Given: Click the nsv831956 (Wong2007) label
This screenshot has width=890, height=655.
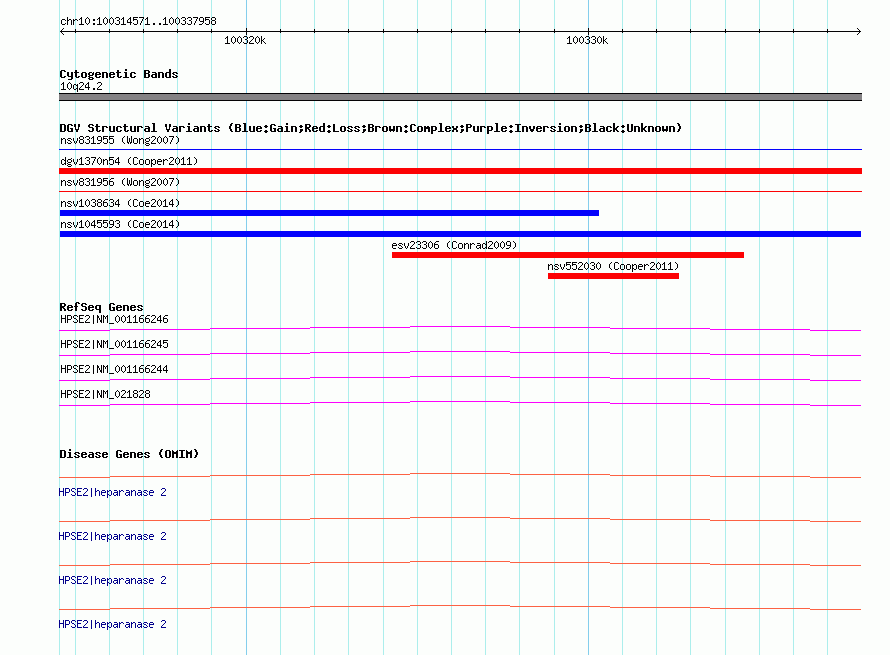Looking at the screenshot, I should 120,182.
